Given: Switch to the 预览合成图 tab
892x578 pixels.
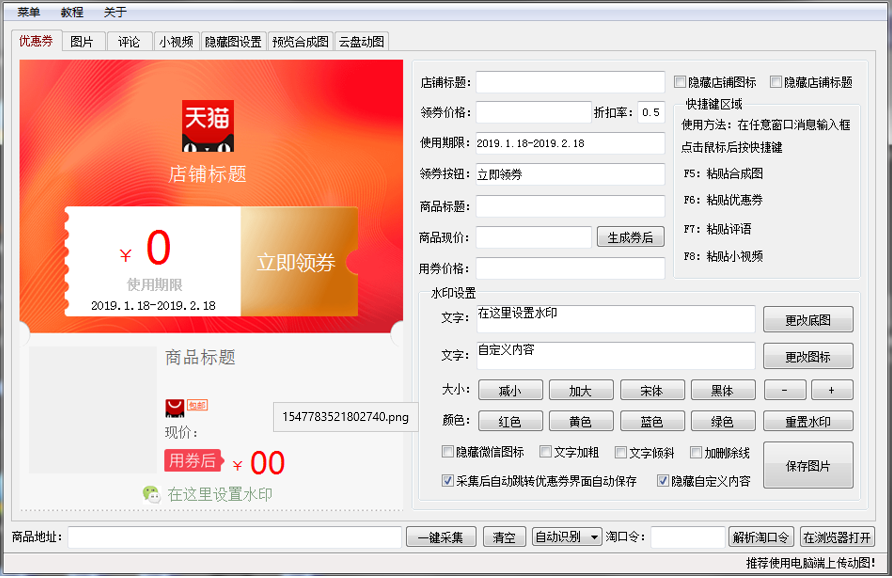Looking at the screenshot, I should pos(300,42).
